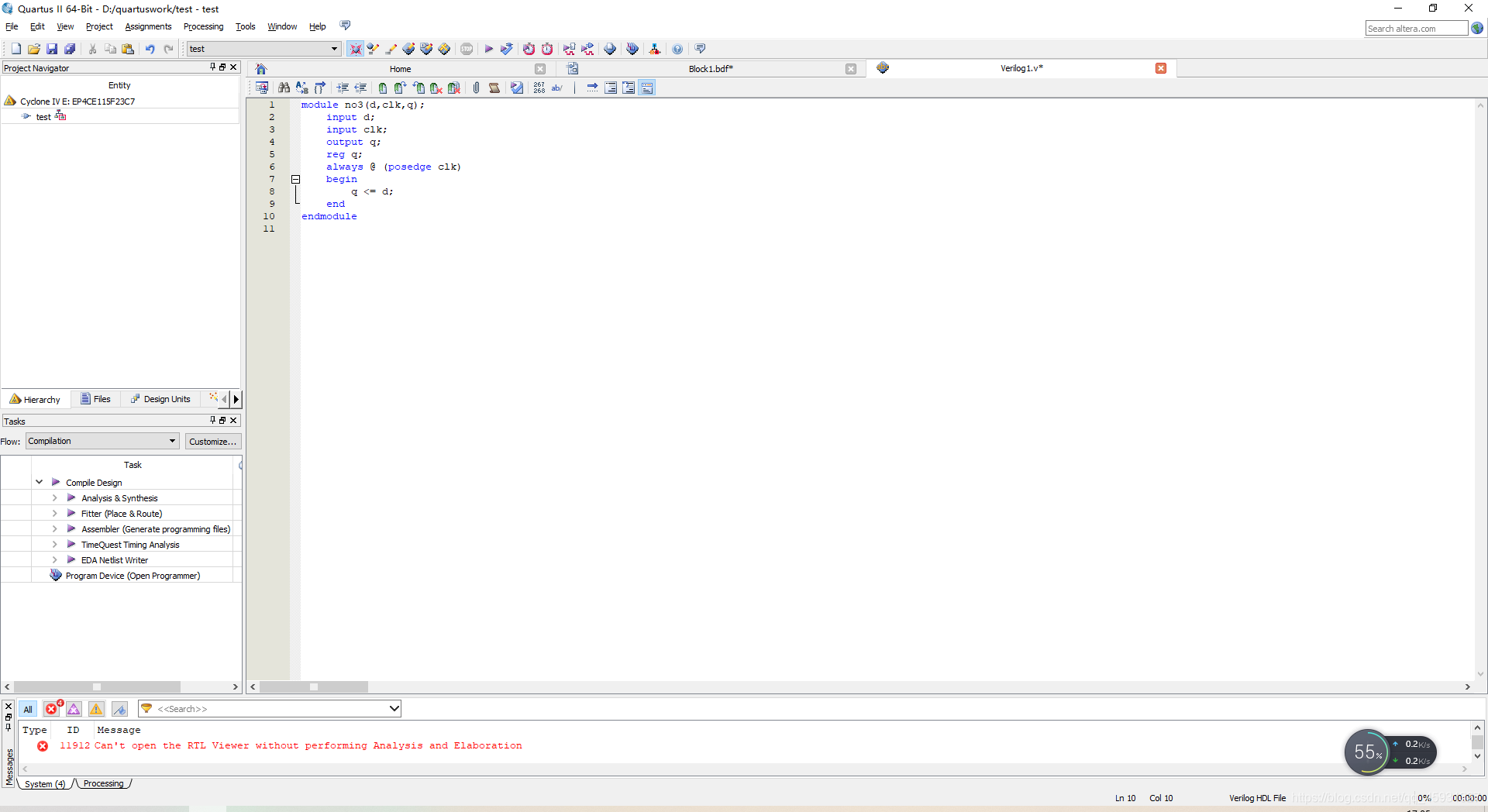1488x812 pixels.
Task: Click the Search altera.com field
Action: (1416, 29)
